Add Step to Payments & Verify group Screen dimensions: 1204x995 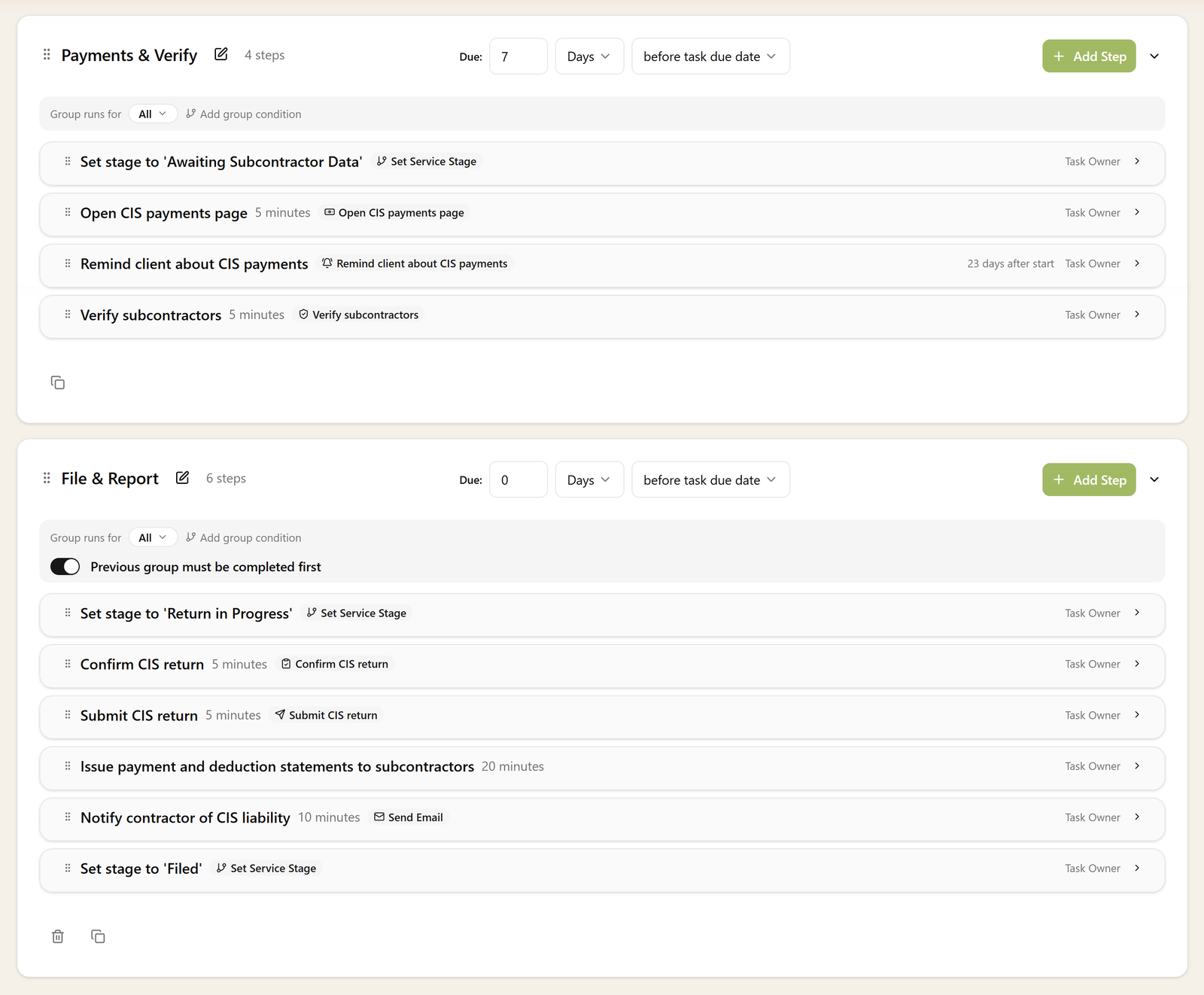click(1089, 56)
